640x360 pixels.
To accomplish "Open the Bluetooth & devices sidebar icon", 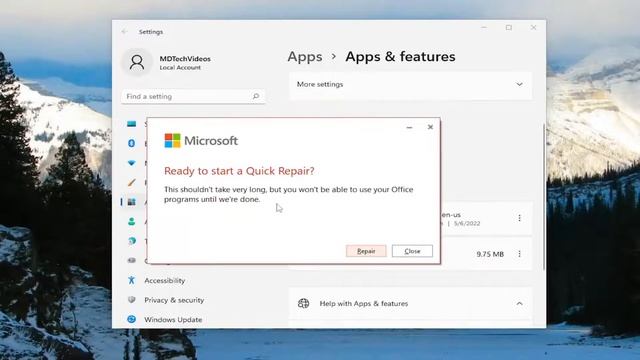I will coord(131,143).
